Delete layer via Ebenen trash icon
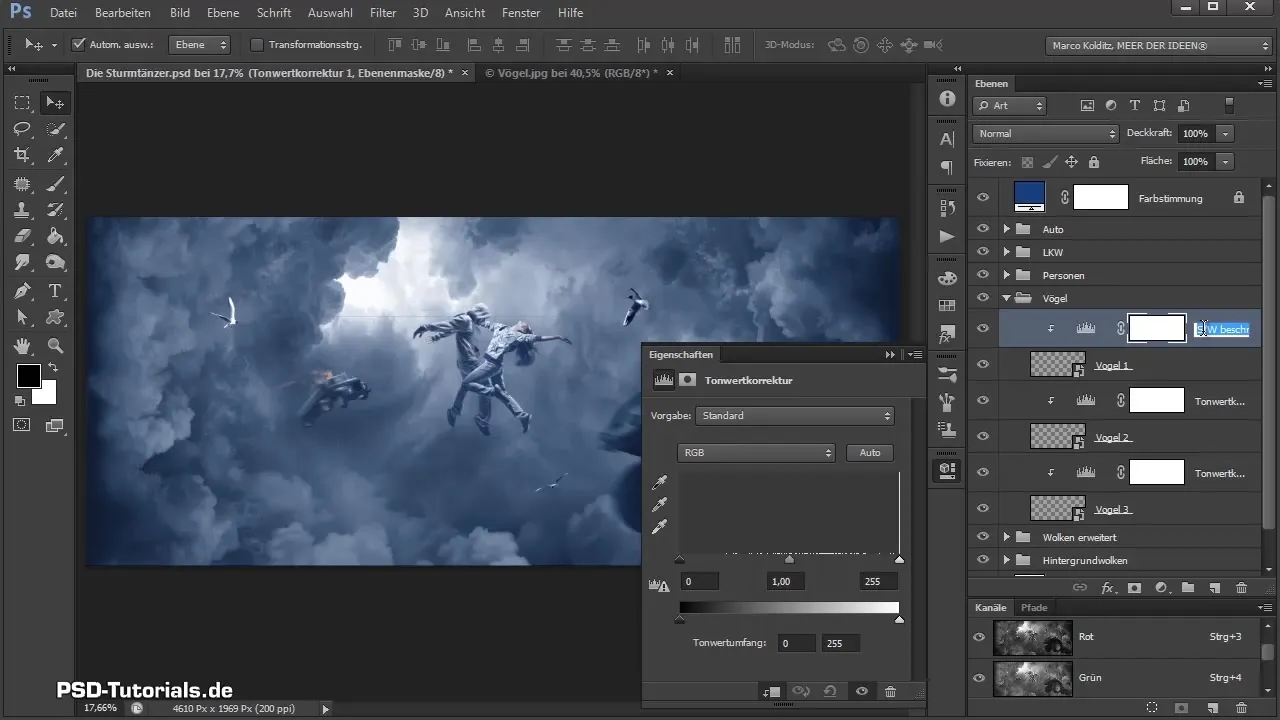Viewport: 1280px width, 720px height. [x=1242, y=589]
